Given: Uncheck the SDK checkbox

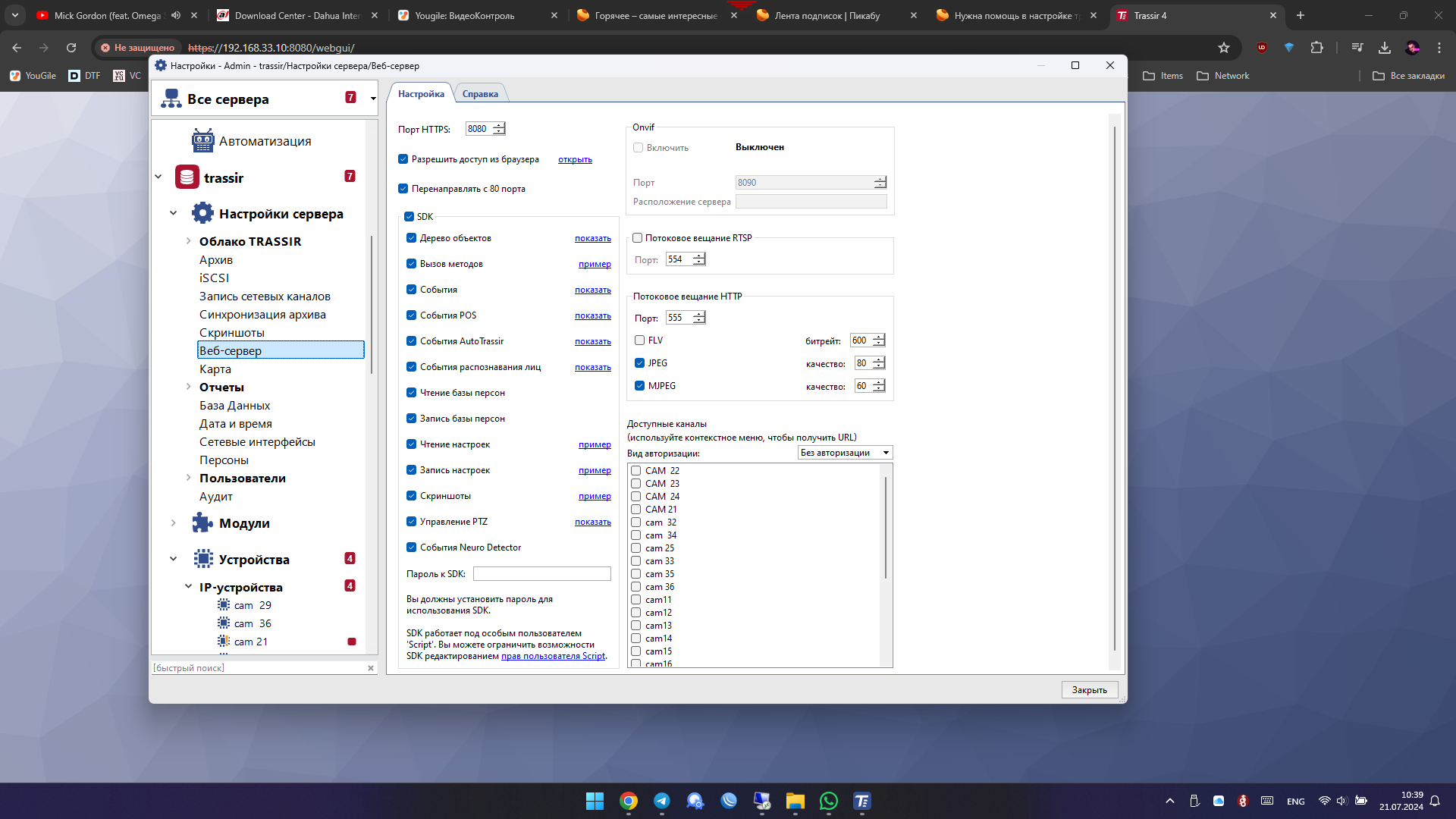Looking at the screenshot, I should coord(409,217).
